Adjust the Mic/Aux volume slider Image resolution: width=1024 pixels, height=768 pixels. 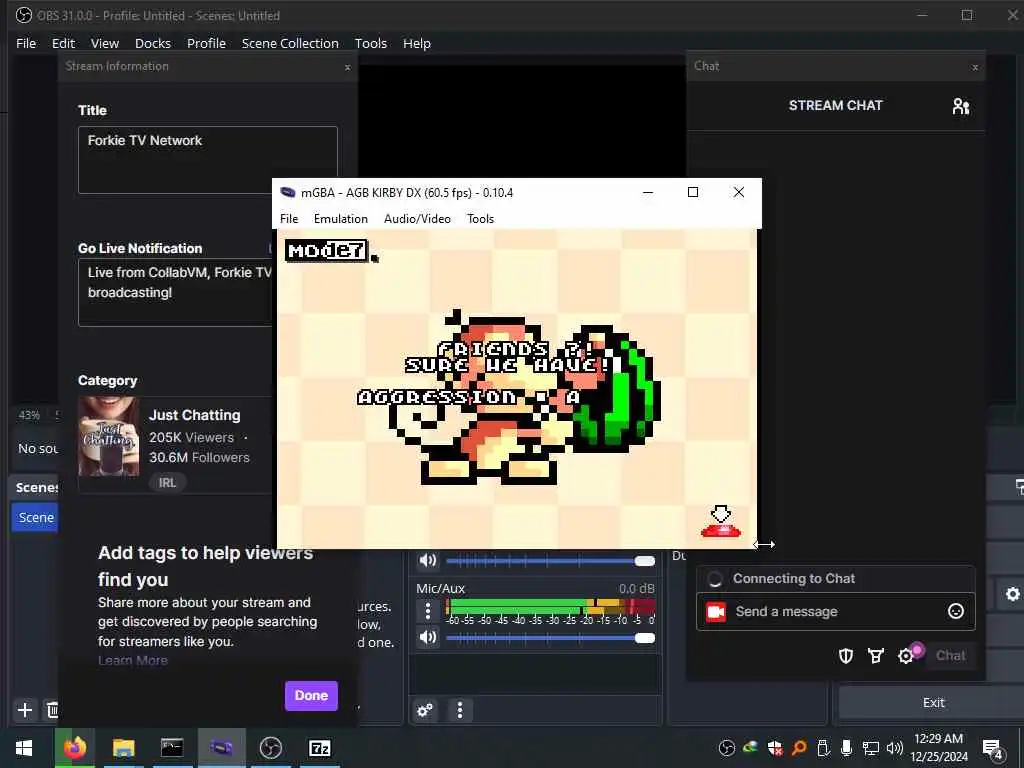(x=550, y=638)
